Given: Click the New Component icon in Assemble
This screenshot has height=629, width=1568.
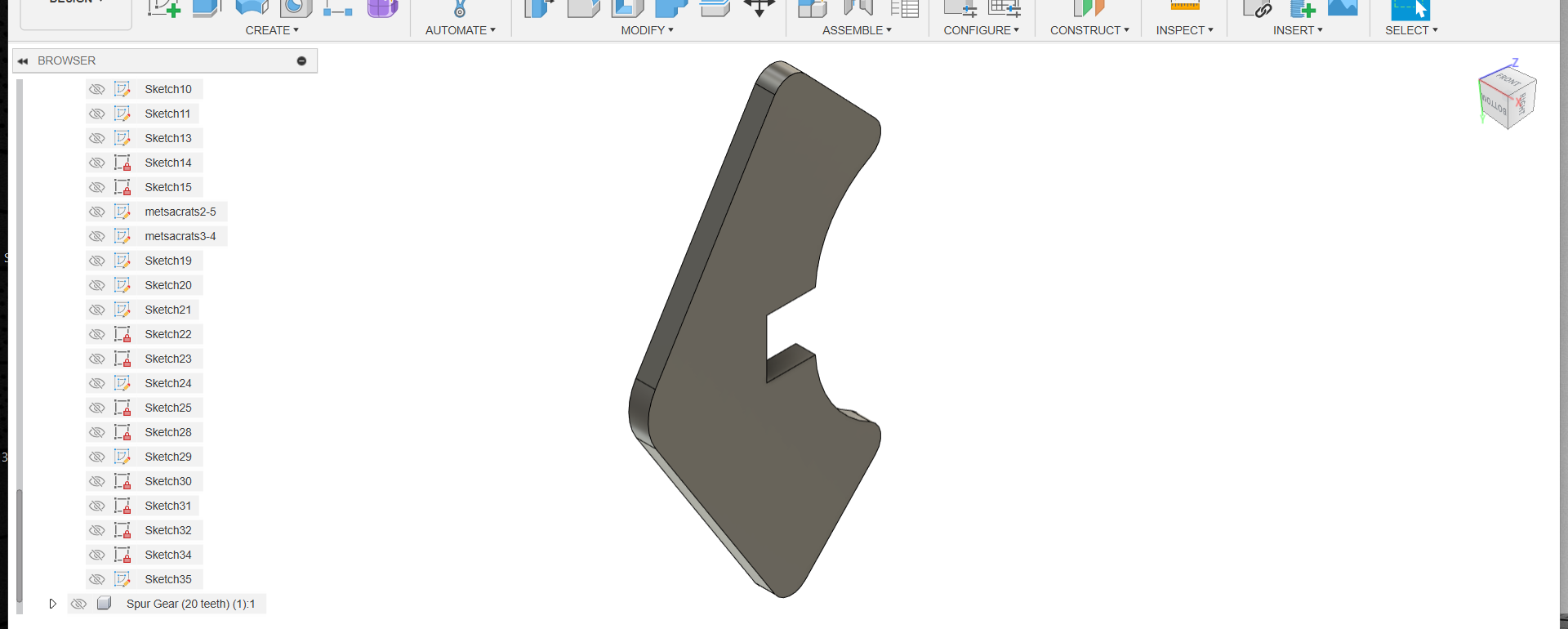Looking at the screenshot, I should [813, 8].
